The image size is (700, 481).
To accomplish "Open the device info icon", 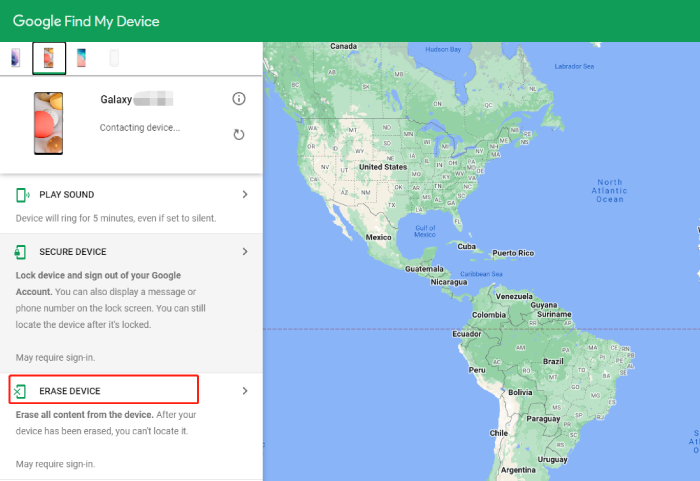I will (238, 98).
